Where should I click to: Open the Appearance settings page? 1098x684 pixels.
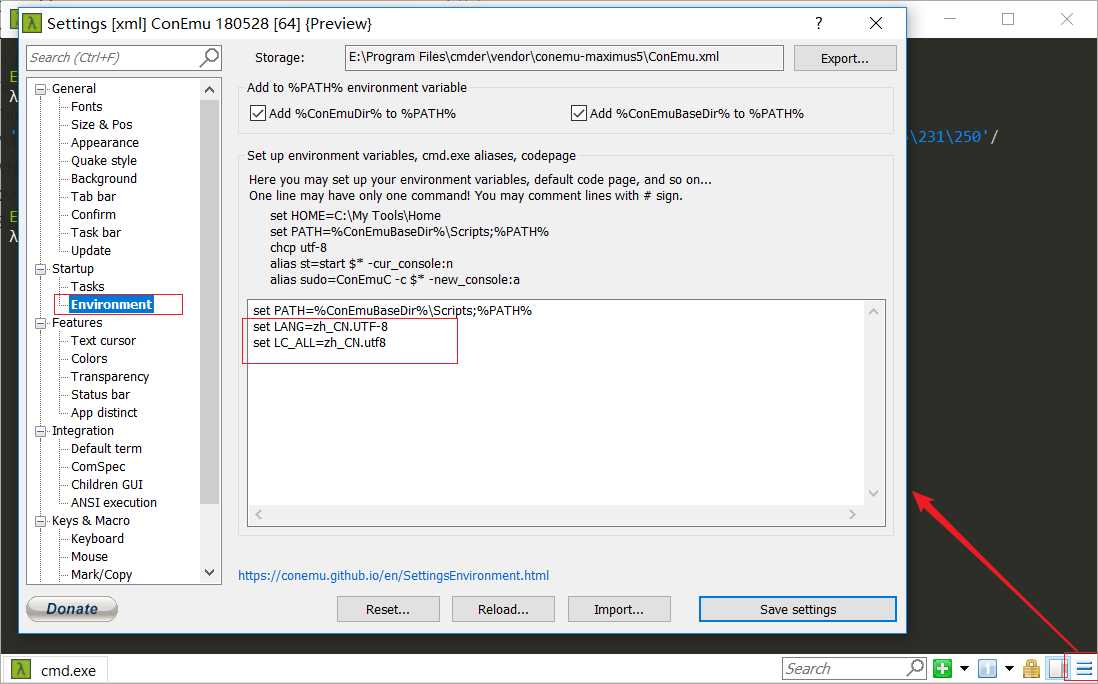(105, 143)
